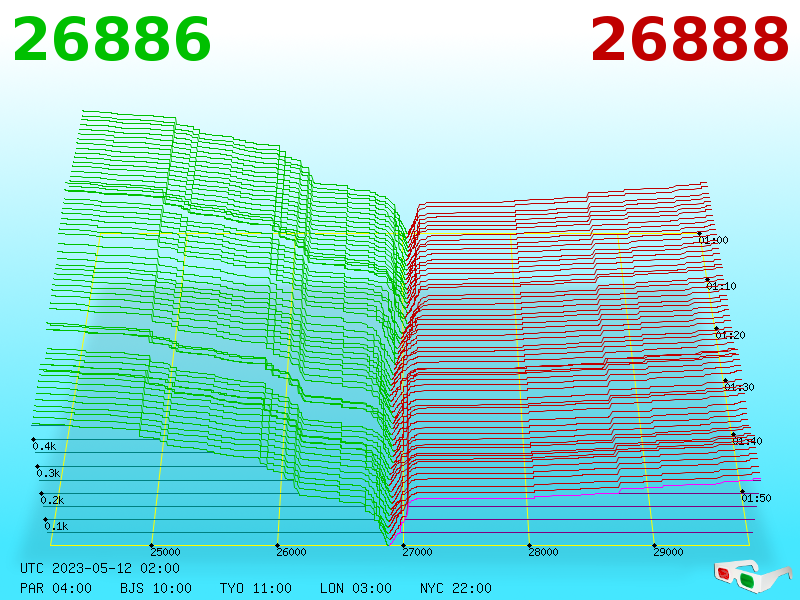Click the TYO 11:00 time
This screenshot has width=800, height=600.
tap(256, 588)
